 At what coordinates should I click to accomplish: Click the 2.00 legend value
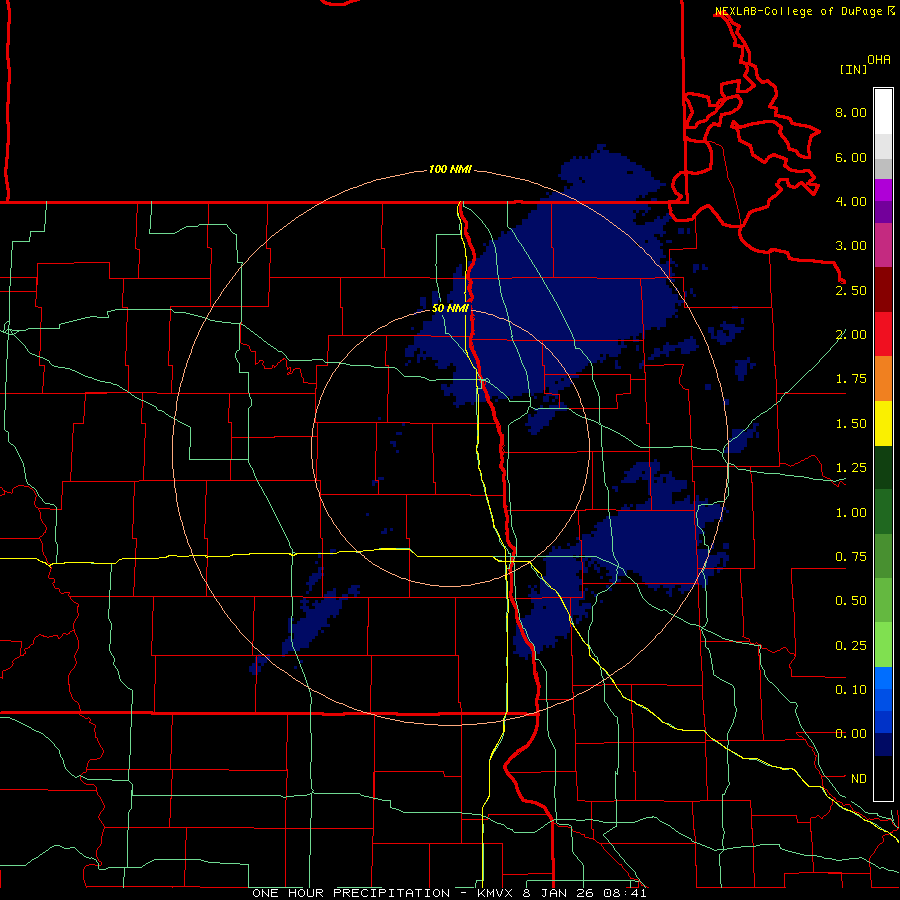tap(851, 335)
